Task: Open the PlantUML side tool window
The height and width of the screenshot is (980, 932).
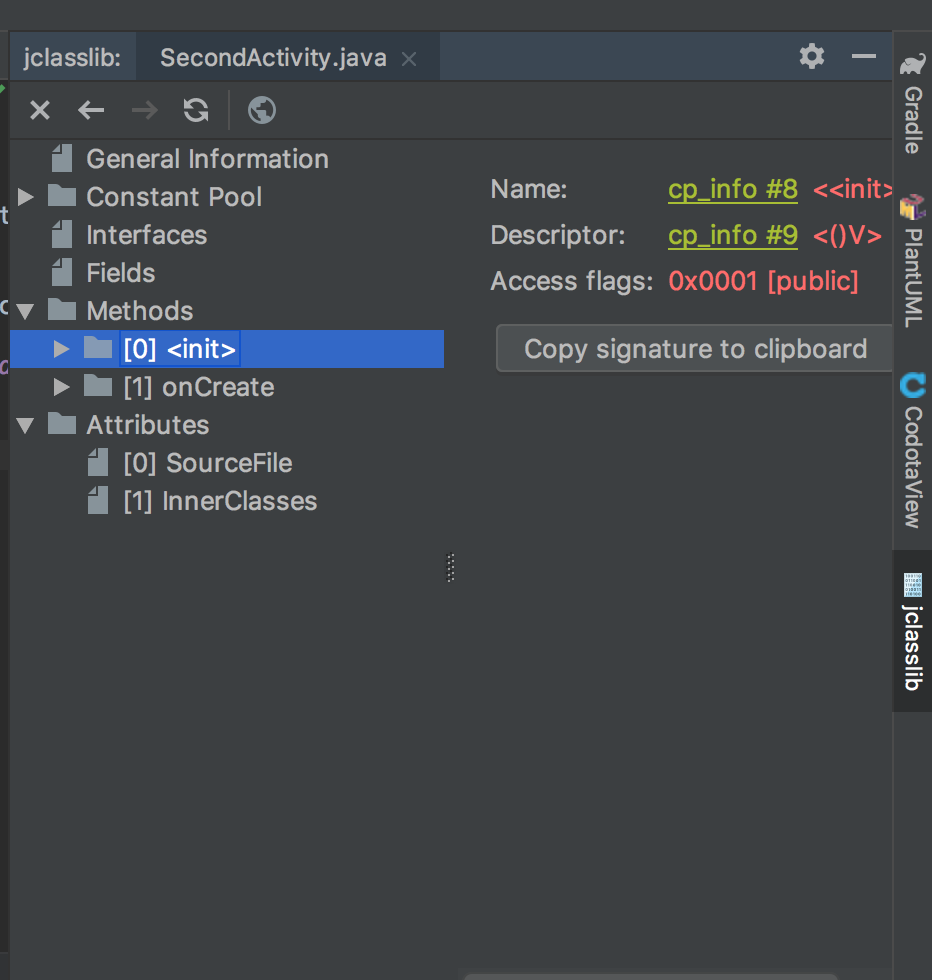Action: [912, 262]
